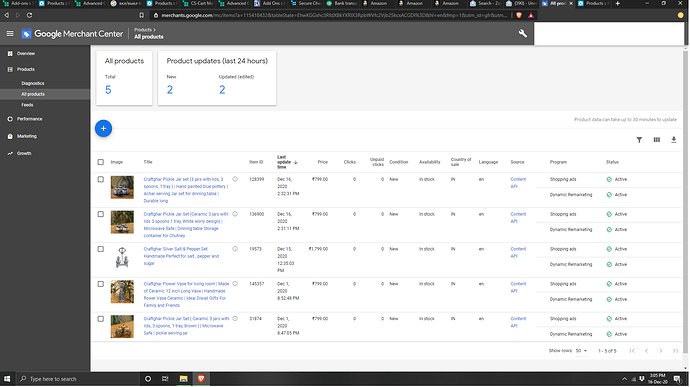Image resolution: width=690 pixels, height=387 pixels.
Task: Add a product with the blue plus button
Action: click(x=103, y=129)
